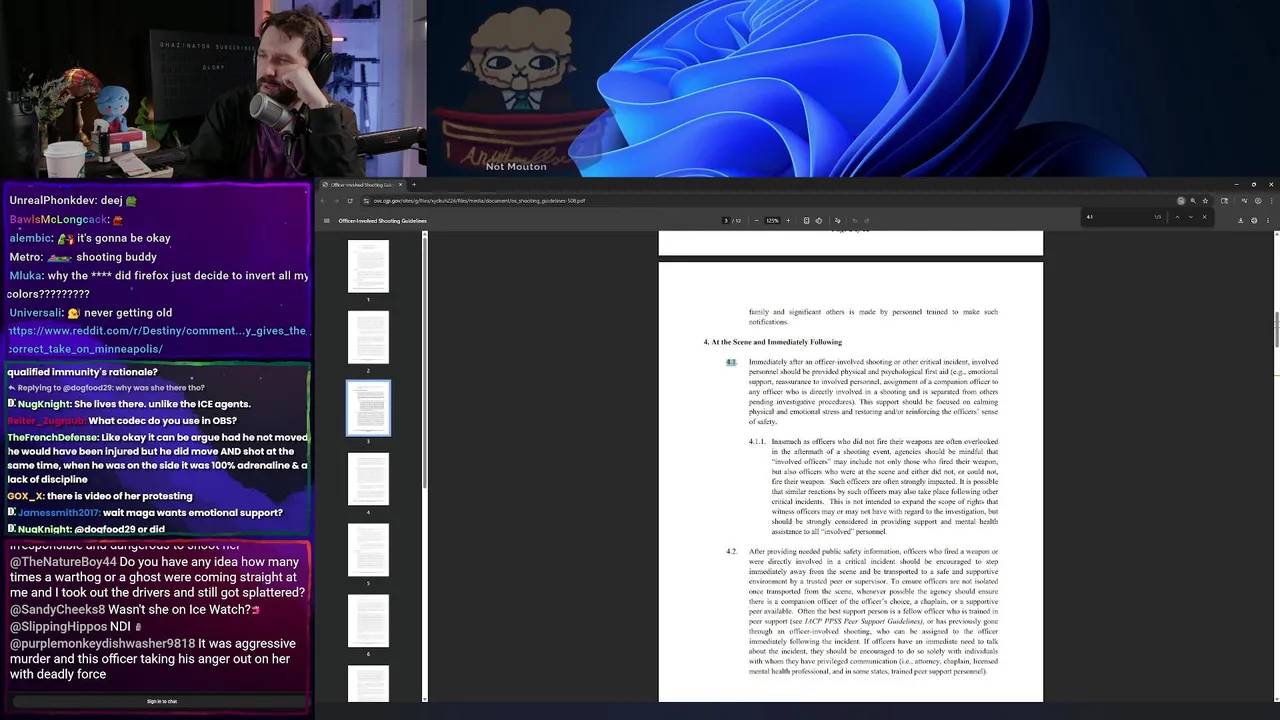Screen dimensions: 1280x720
Task: Undo the last PDF annotation
Action: coord(855,220)
